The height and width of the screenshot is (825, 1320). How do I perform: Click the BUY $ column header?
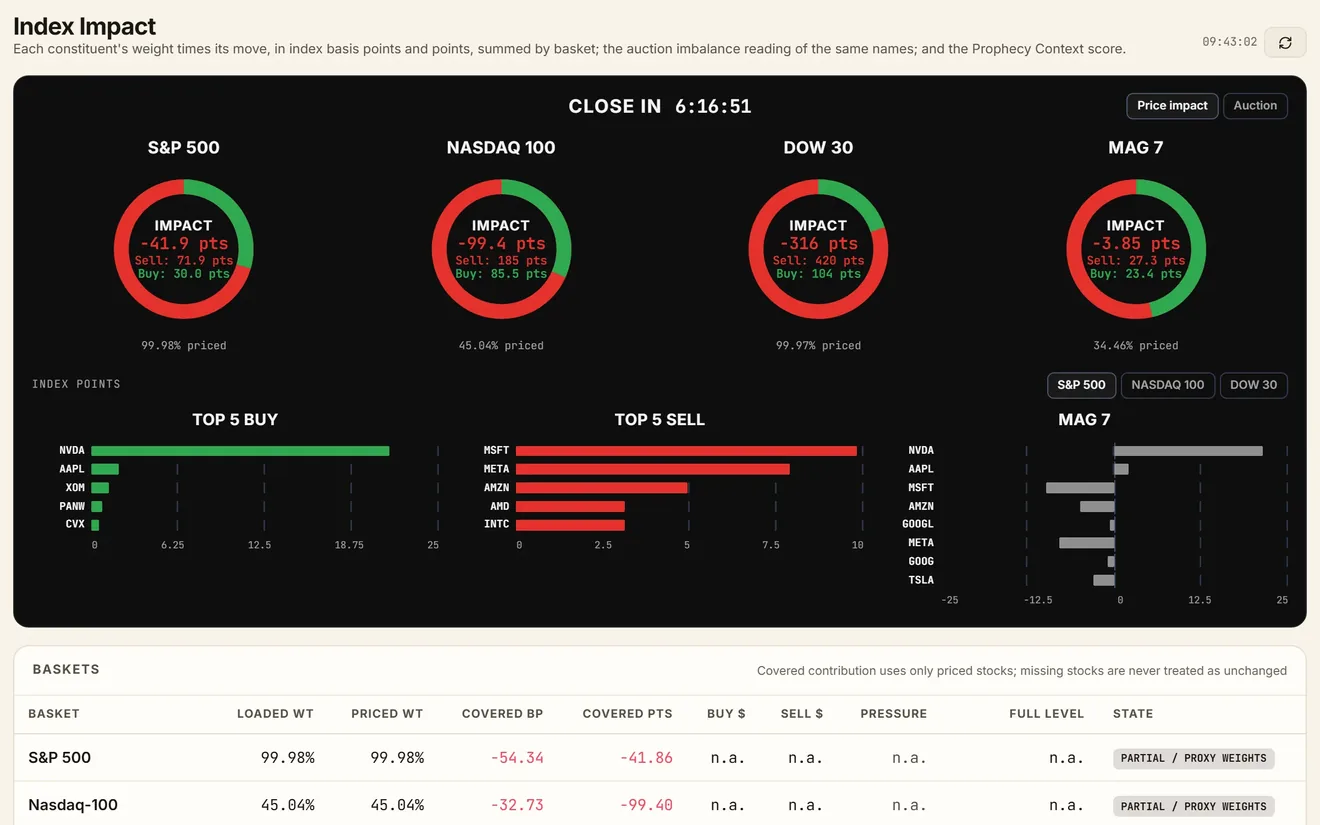726,714
